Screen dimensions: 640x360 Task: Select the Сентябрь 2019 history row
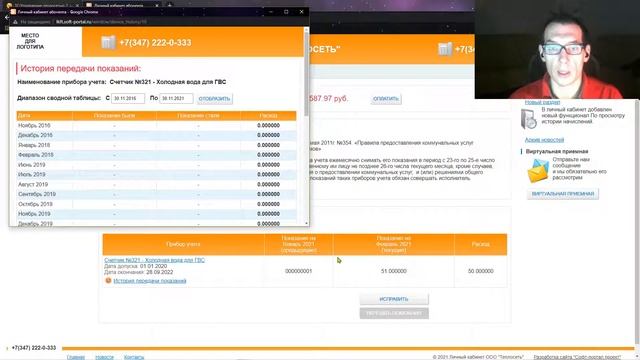tap(156, 194)
